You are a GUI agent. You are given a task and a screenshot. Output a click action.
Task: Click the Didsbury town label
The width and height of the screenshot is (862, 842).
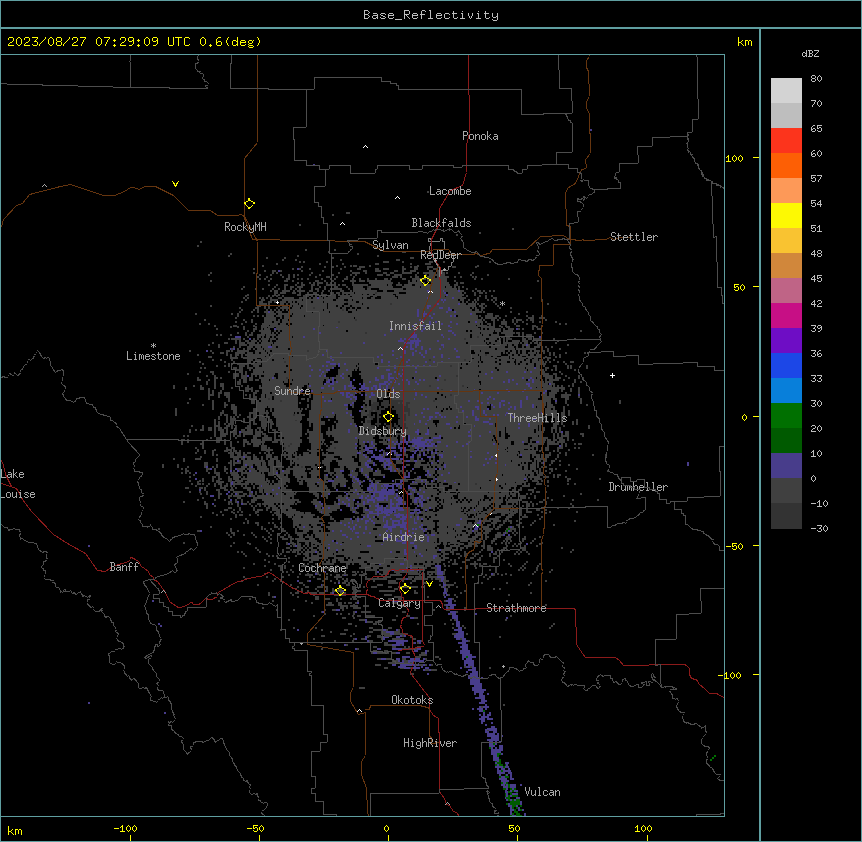383,431
